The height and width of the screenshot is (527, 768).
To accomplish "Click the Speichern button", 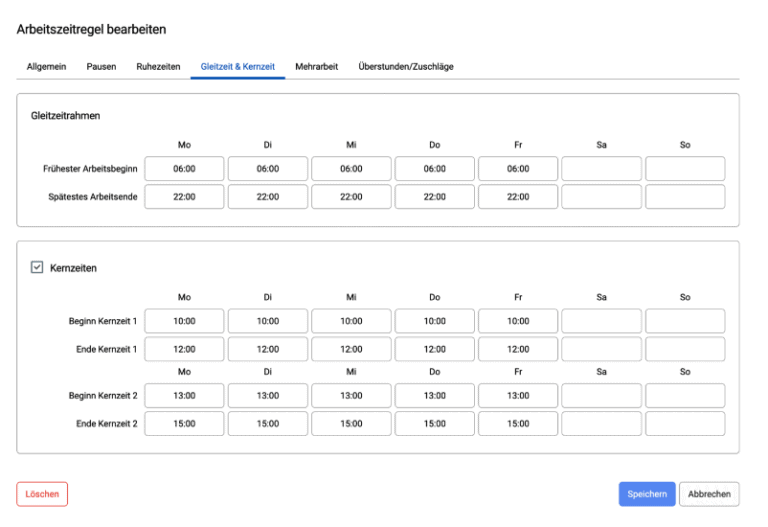I will [x=647, y=494].
